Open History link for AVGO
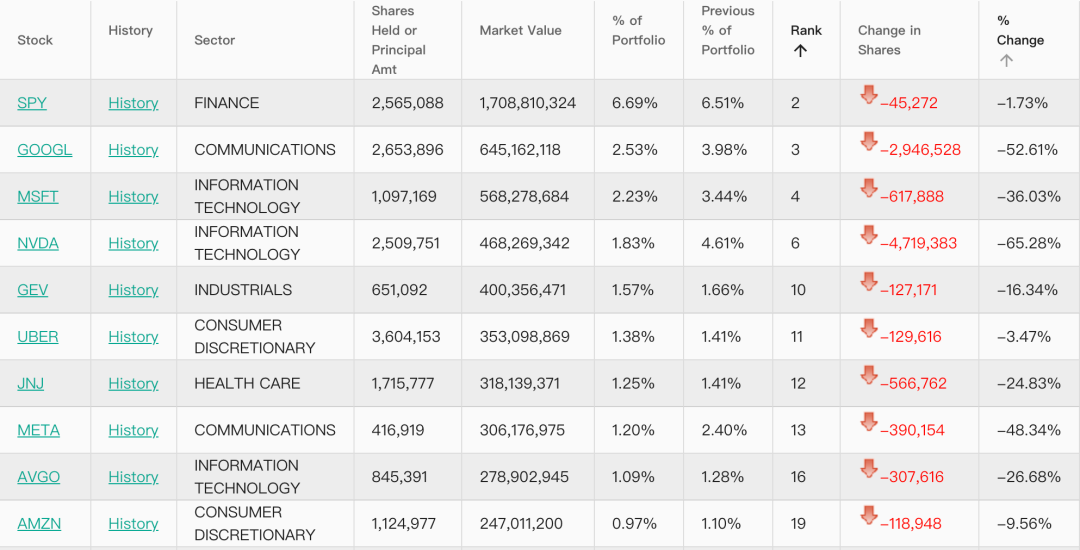Viewport: 1080px width, 550px height. [x=133, y=477]
